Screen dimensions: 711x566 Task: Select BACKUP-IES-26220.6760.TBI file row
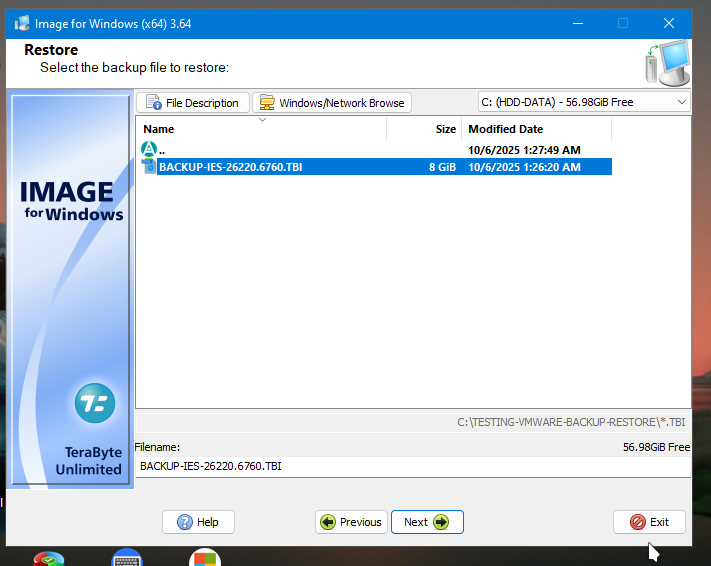376,167
